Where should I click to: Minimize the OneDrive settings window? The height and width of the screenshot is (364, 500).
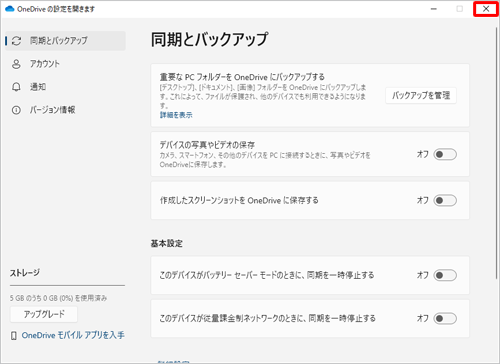point(434,9)
